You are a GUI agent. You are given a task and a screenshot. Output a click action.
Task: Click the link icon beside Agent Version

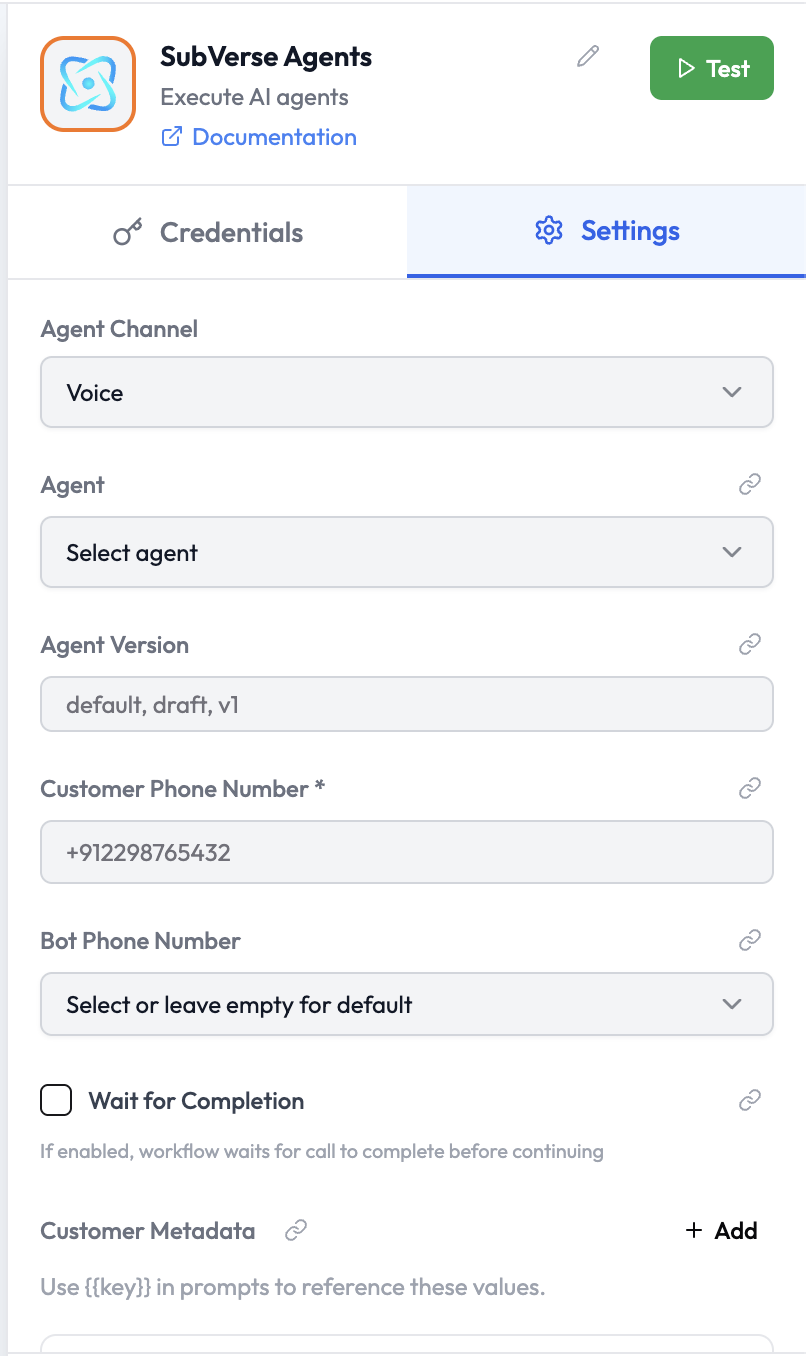click(750, 644)
